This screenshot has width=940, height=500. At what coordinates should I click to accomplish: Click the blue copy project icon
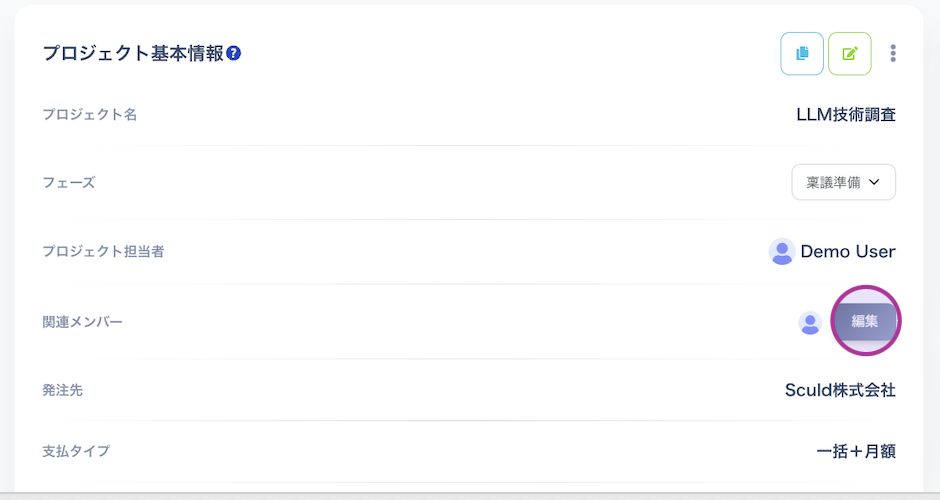pyautogui.click(x=802, y=54)
